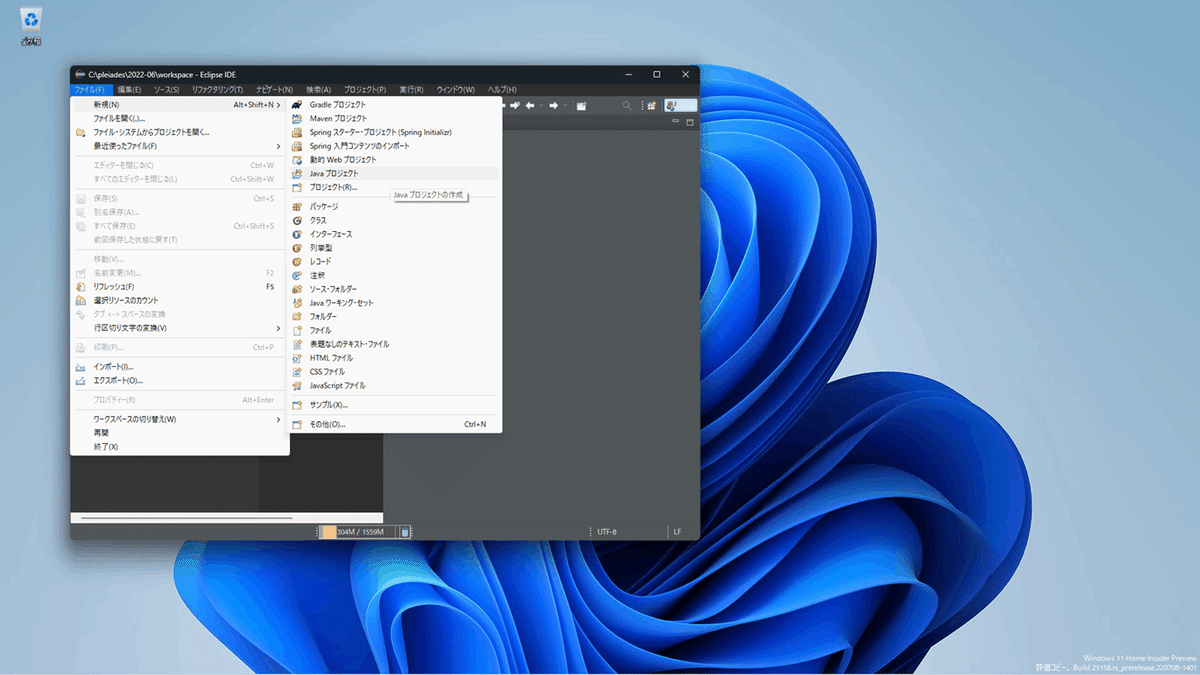Open サンプル(X)... from the new submenu

tap(394, 405)
